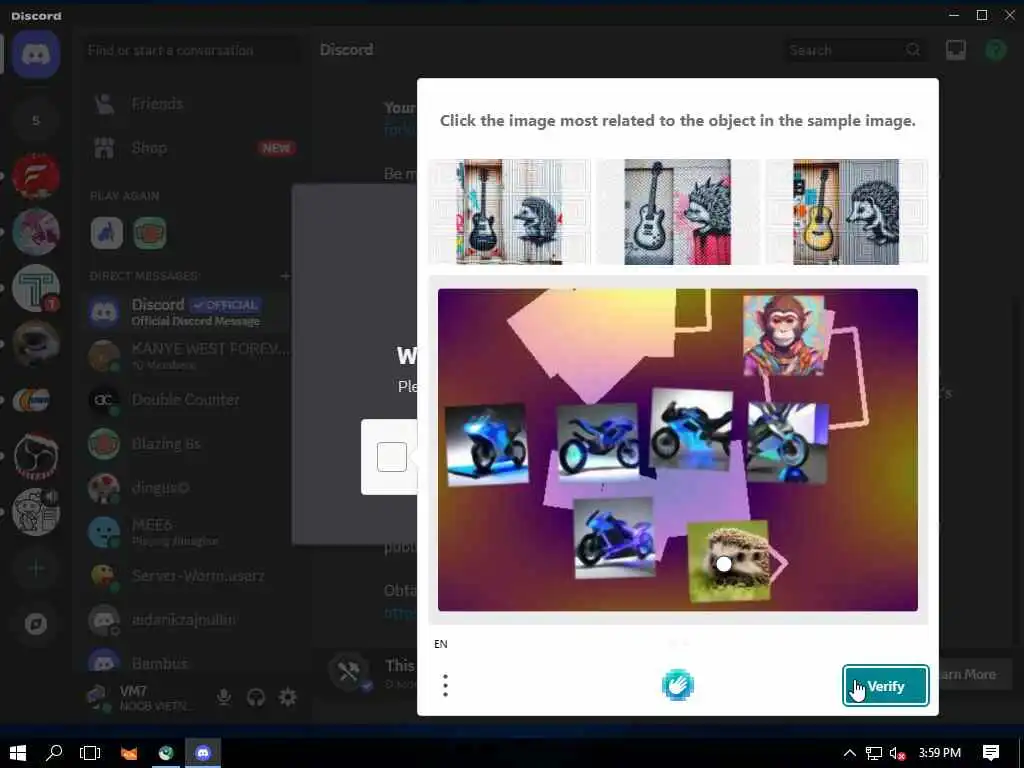
Task: Launch first Play Again activity icon
Action: (106, 233)
